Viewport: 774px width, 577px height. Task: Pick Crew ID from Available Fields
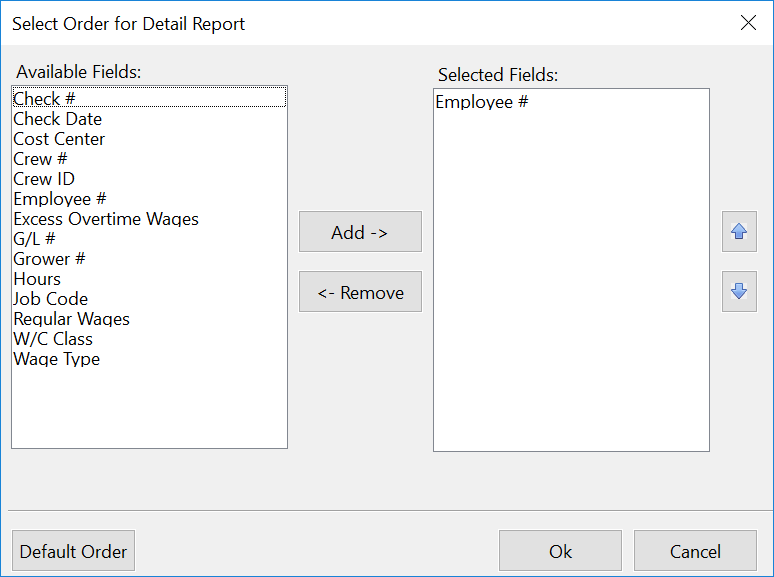click(44, 179)
